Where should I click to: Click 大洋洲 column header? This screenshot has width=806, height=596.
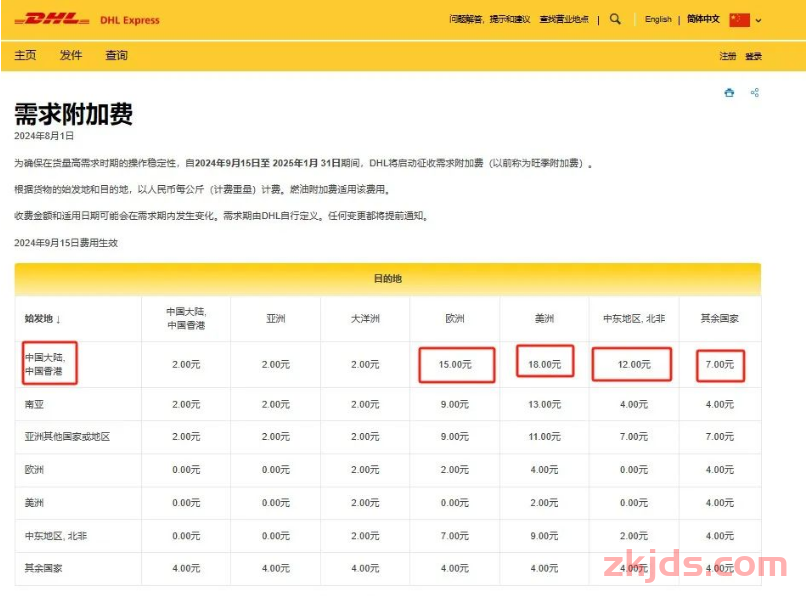pos(365,319)
